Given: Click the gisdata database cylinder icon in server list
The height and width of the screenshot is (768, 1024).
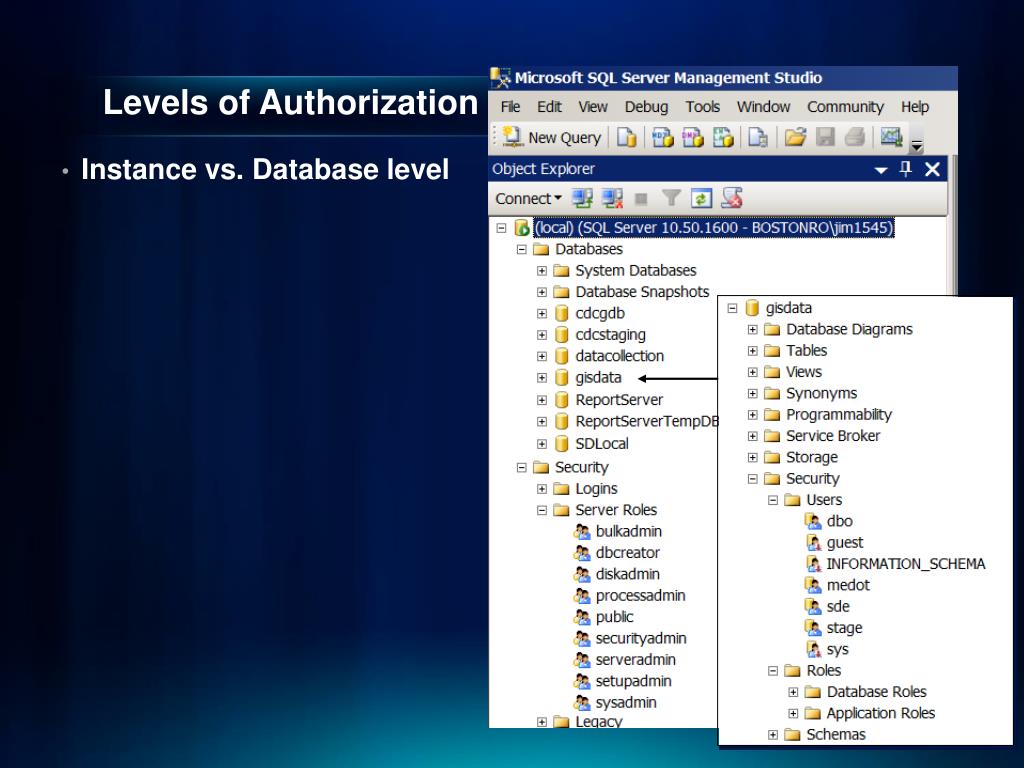Looking at the screenshot, I should pos(561,377).
